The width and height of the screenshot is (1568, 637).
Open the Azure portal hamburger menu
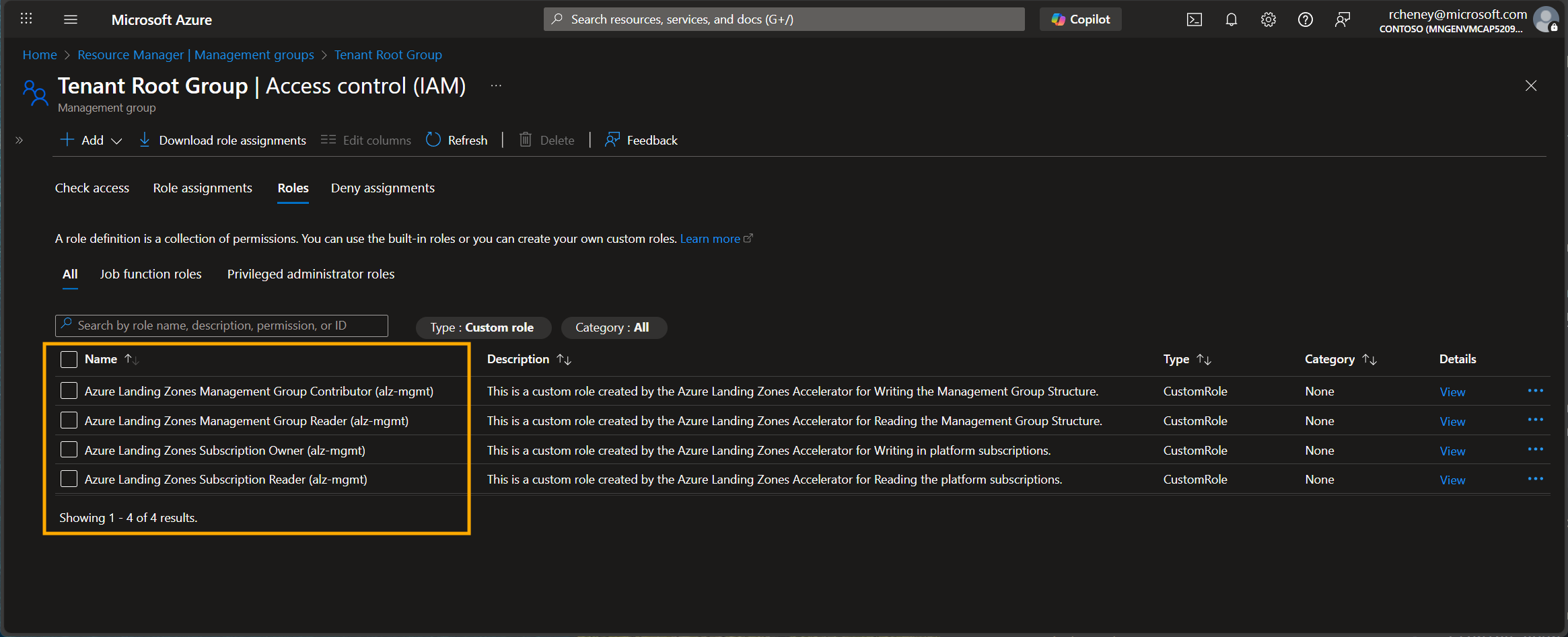click(71, 20)
